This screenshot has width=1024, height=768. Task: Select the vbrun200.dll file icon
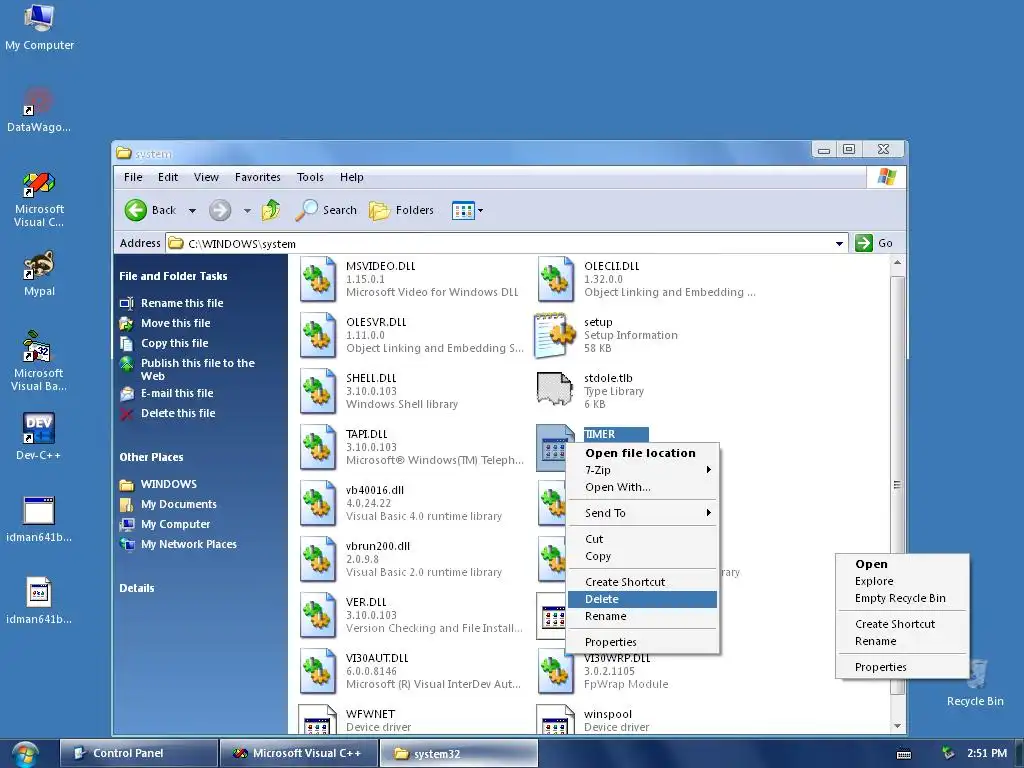point(317,560)
